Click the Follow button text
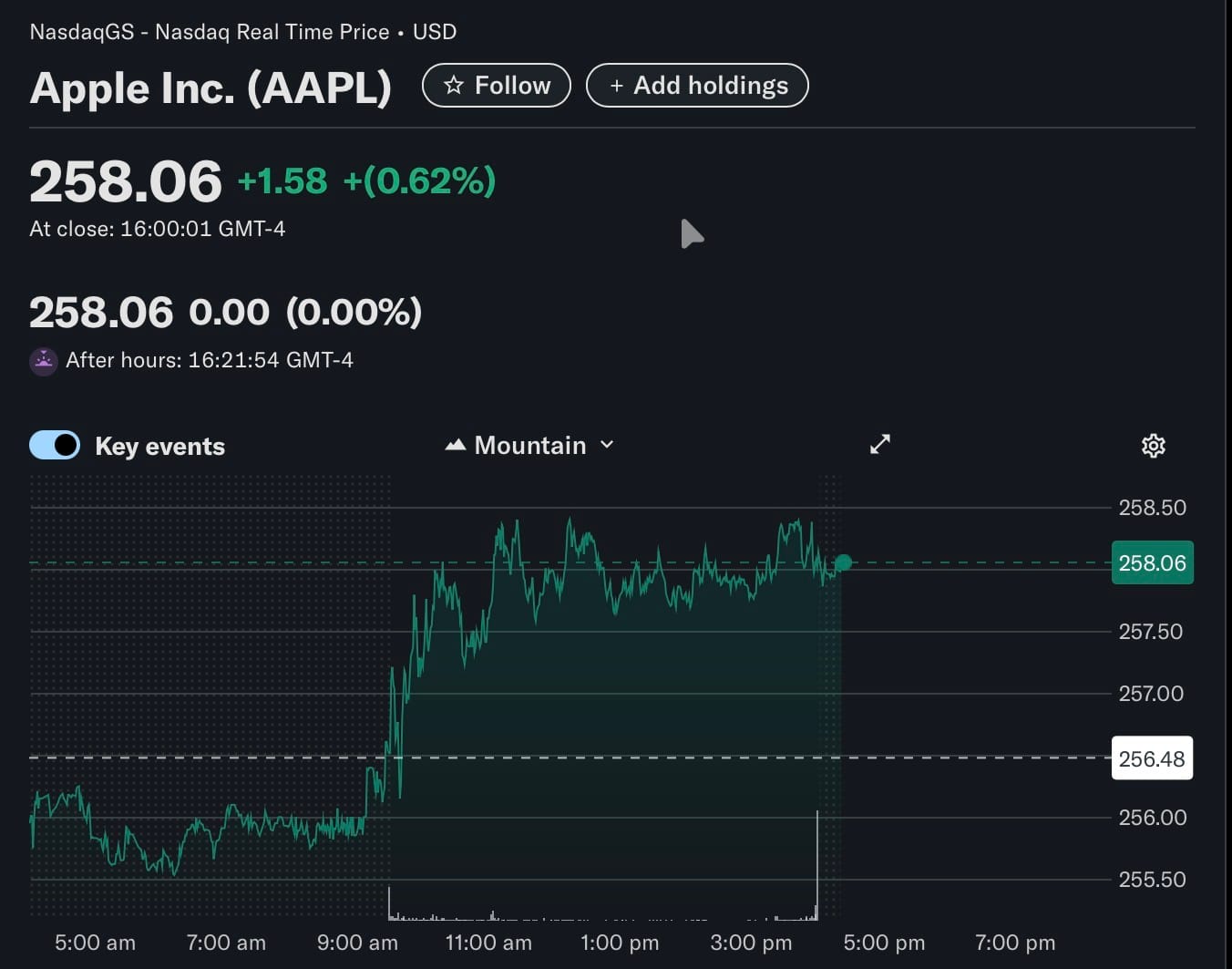 pos(512,86)
